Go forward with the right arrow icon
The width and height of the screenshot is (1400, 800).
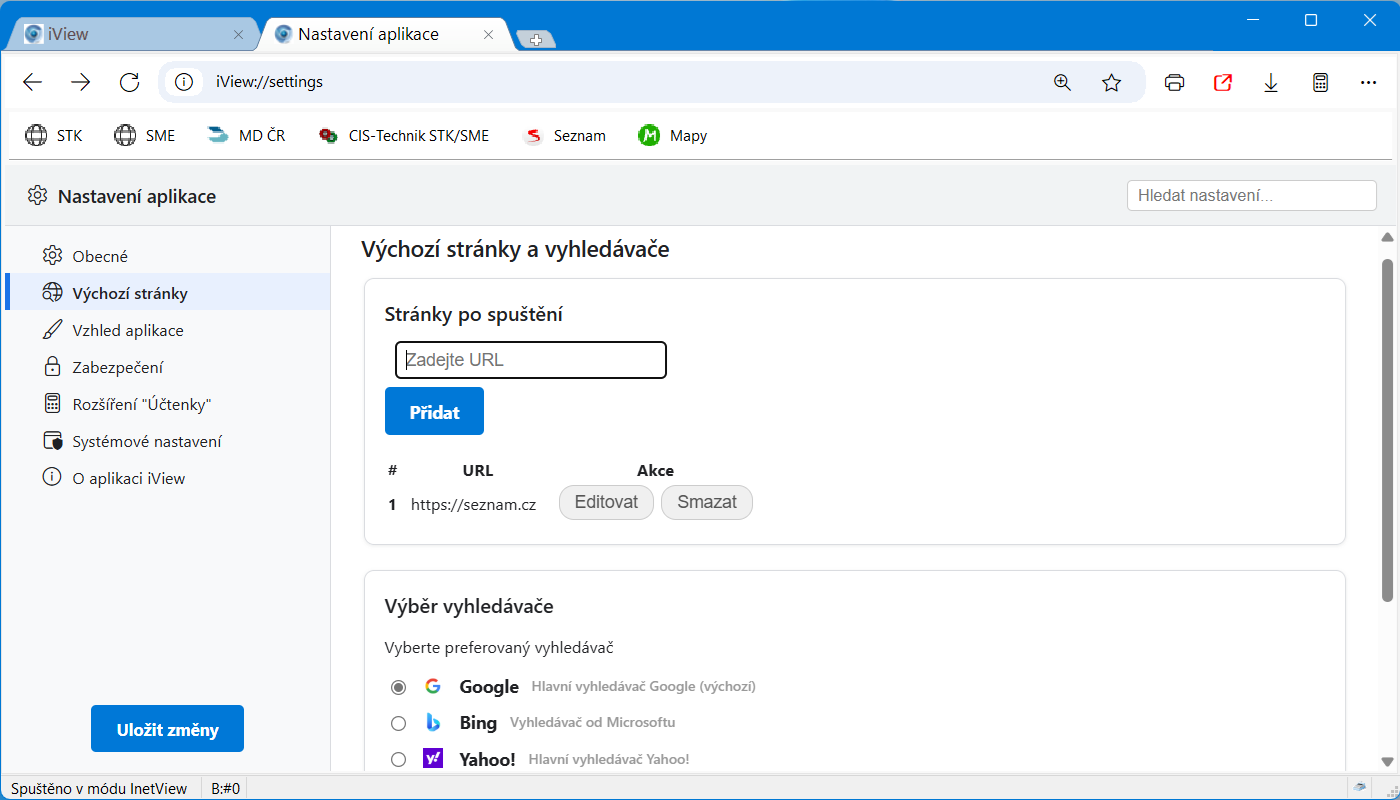[81, 83]
